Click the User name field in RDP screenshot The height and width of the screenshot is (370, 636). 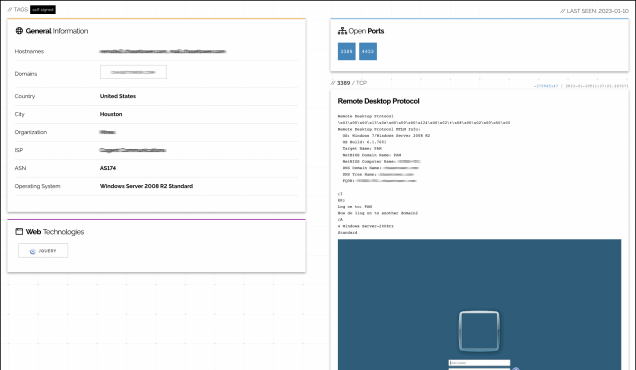[x=479, y=363]
